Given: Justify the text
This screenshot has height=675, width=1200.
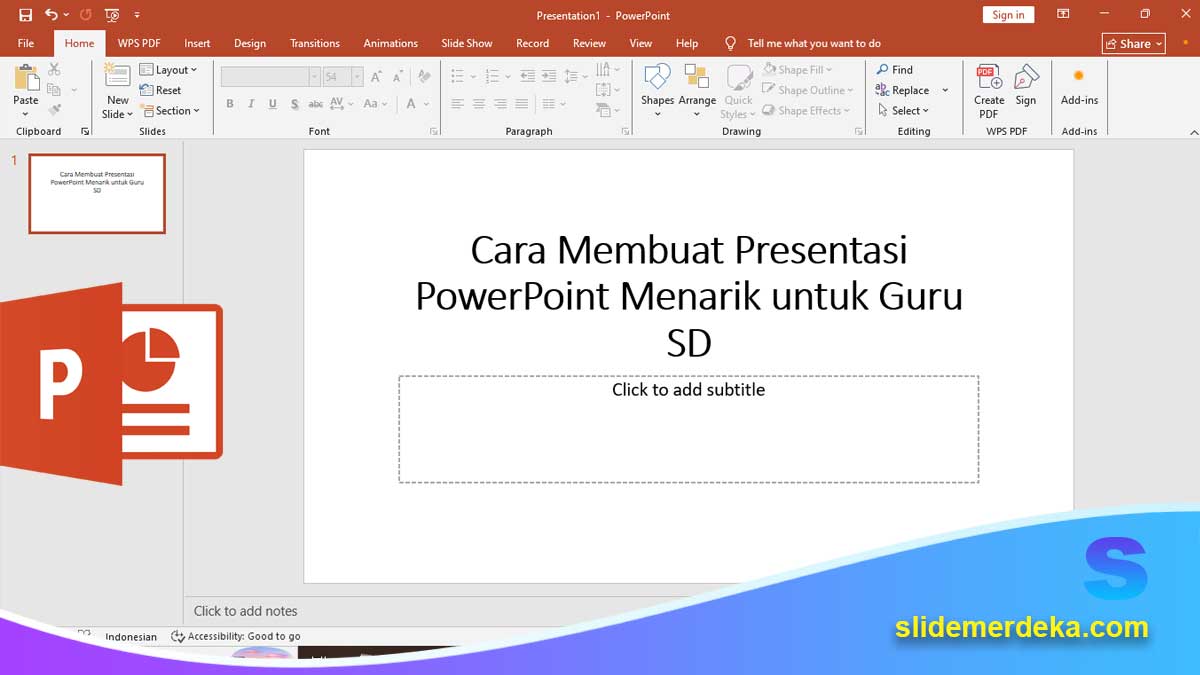Looking at the screenshot, I should (x=521, y=104).
